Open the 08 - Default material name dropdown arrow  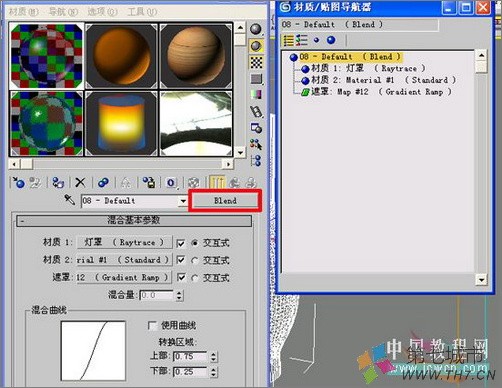pyautogui.click(x=183, y=201)
